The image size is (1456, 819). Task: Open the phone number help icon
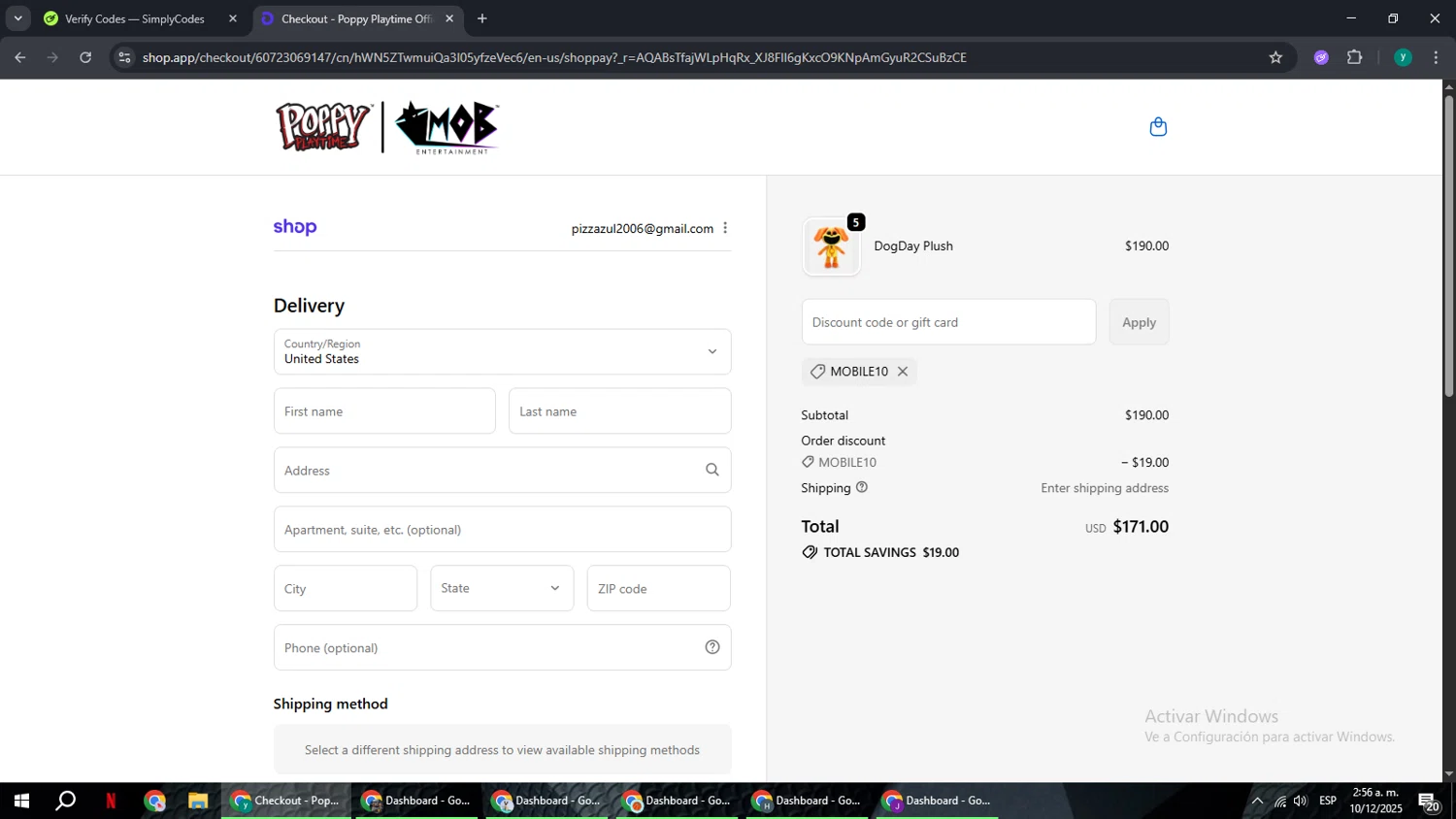tap(712, 647)
